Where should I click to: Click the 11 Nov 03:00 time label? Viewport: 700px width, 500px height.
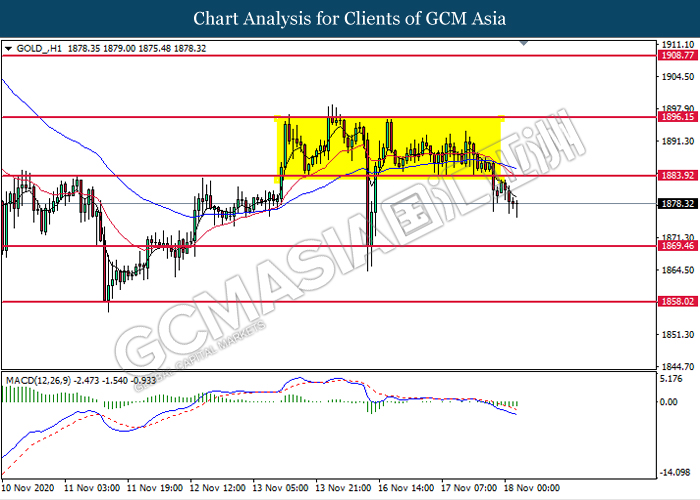(x=92, y=488)
